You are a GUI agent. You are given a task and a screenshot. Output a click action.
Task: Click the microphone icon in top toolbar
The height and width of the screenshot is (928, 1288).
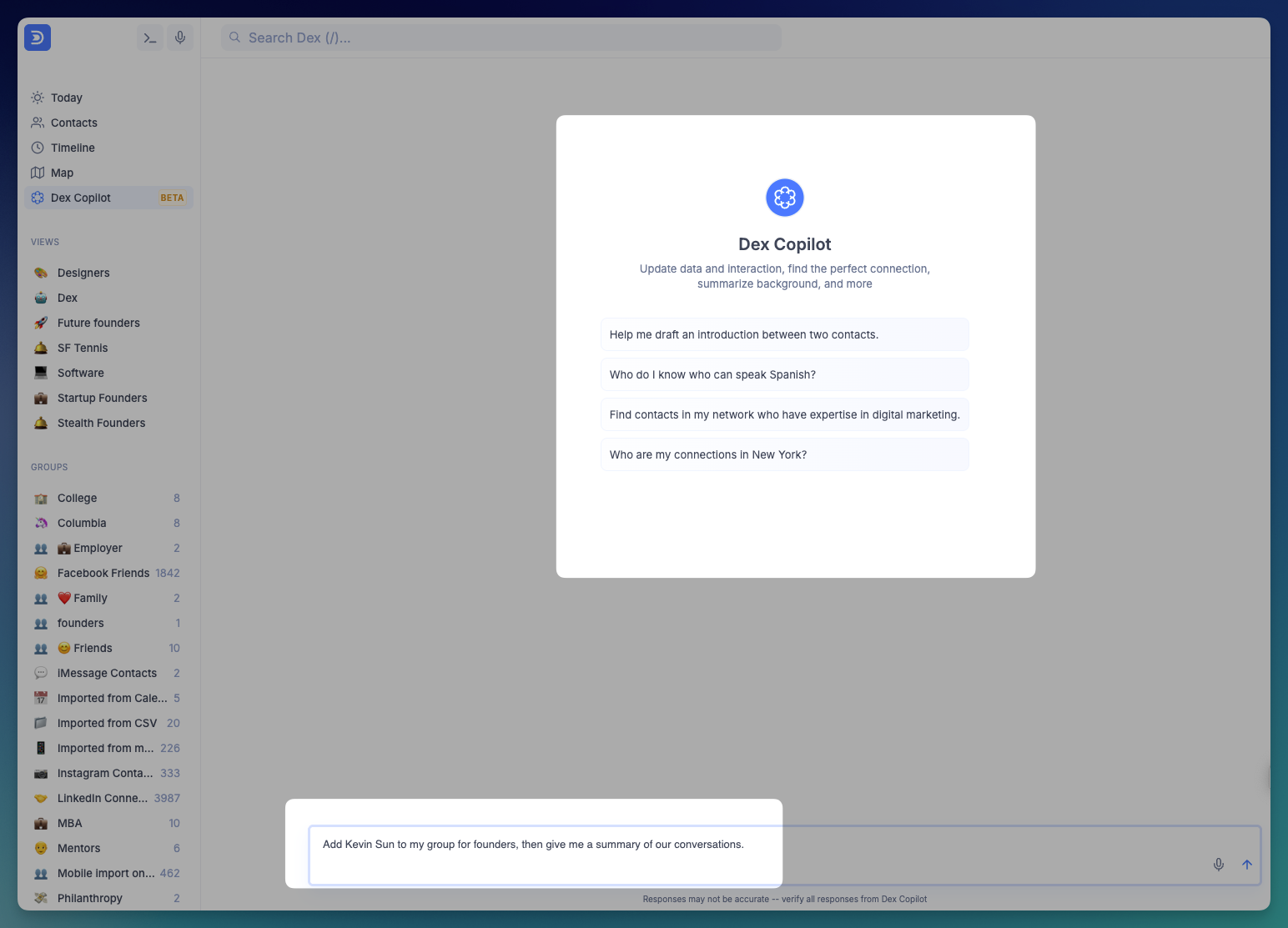coord(180,38)
